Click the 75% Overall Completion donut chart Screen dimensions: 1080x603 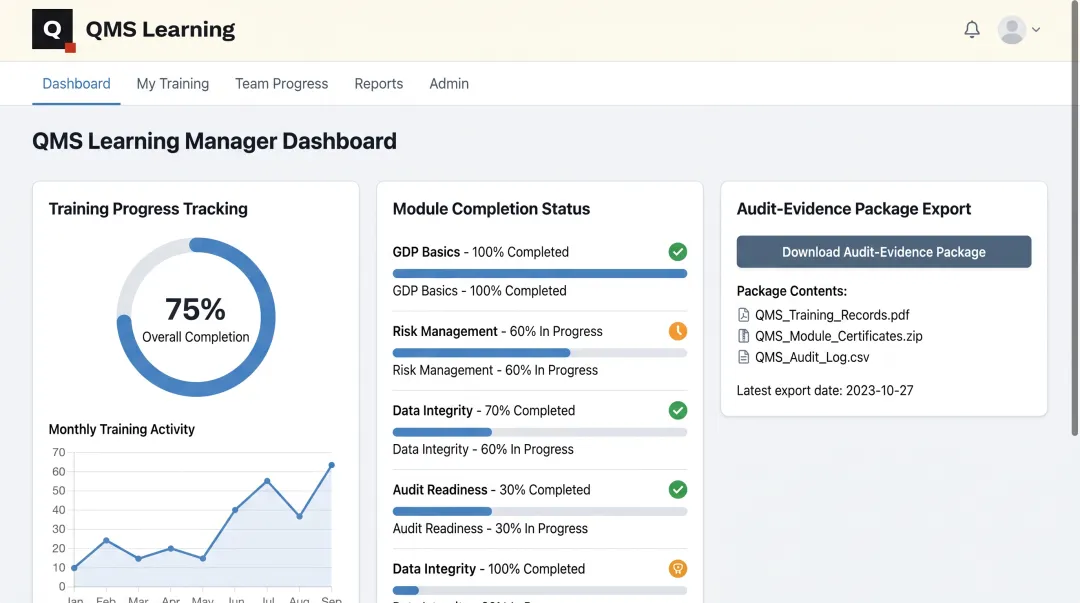pyautogui.click(x=196, y=317)
